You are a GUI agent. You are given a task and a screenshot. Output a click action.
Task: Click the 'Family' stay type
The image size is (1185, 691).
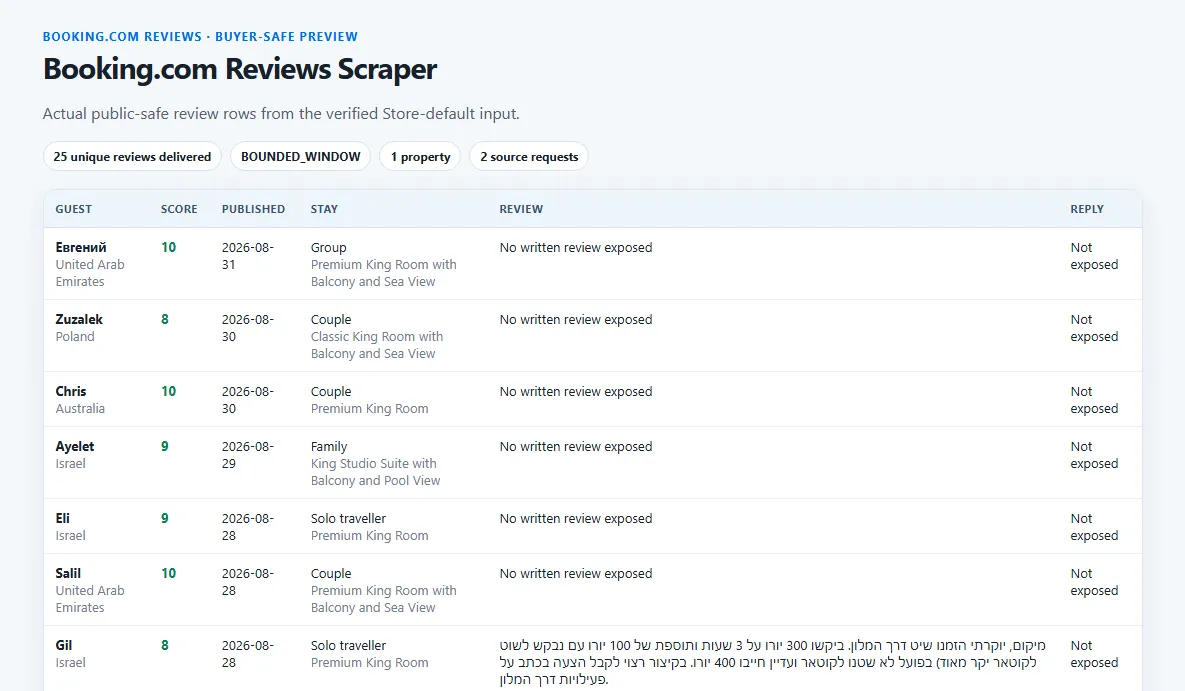coord(329,446)
